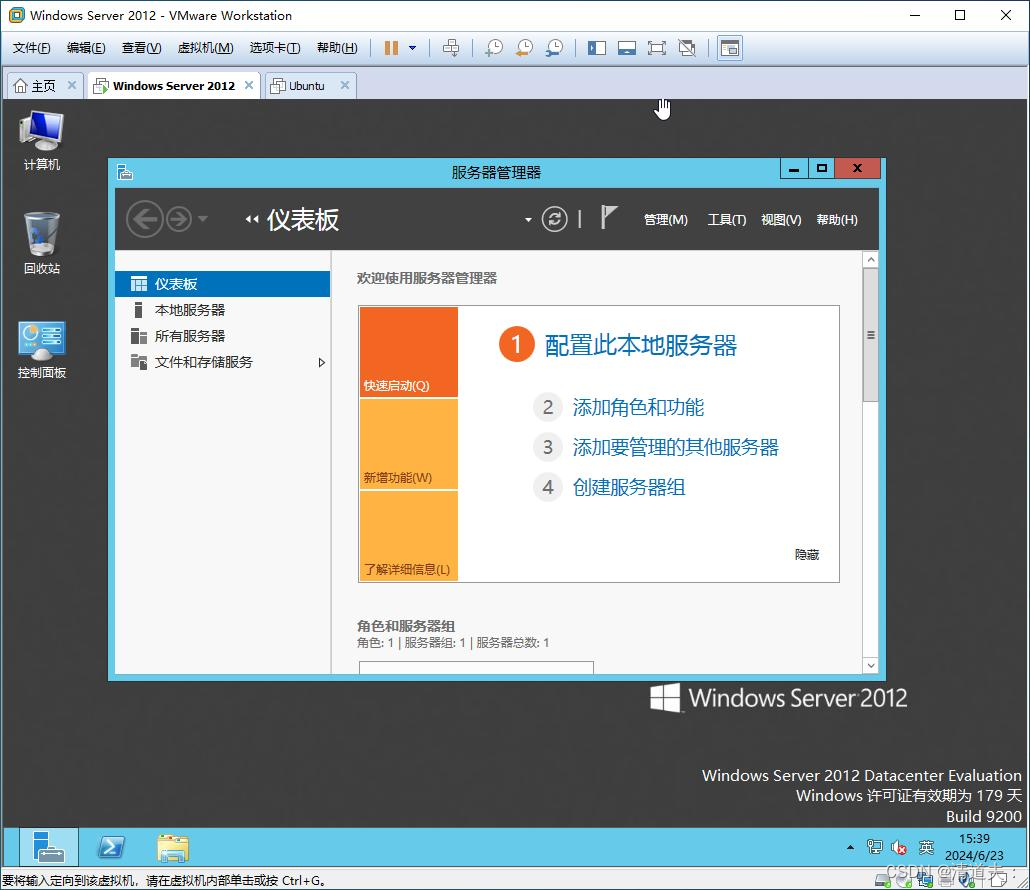Select the 控制面板 desktop icon

pyautogui.click(x=41, y=349)
